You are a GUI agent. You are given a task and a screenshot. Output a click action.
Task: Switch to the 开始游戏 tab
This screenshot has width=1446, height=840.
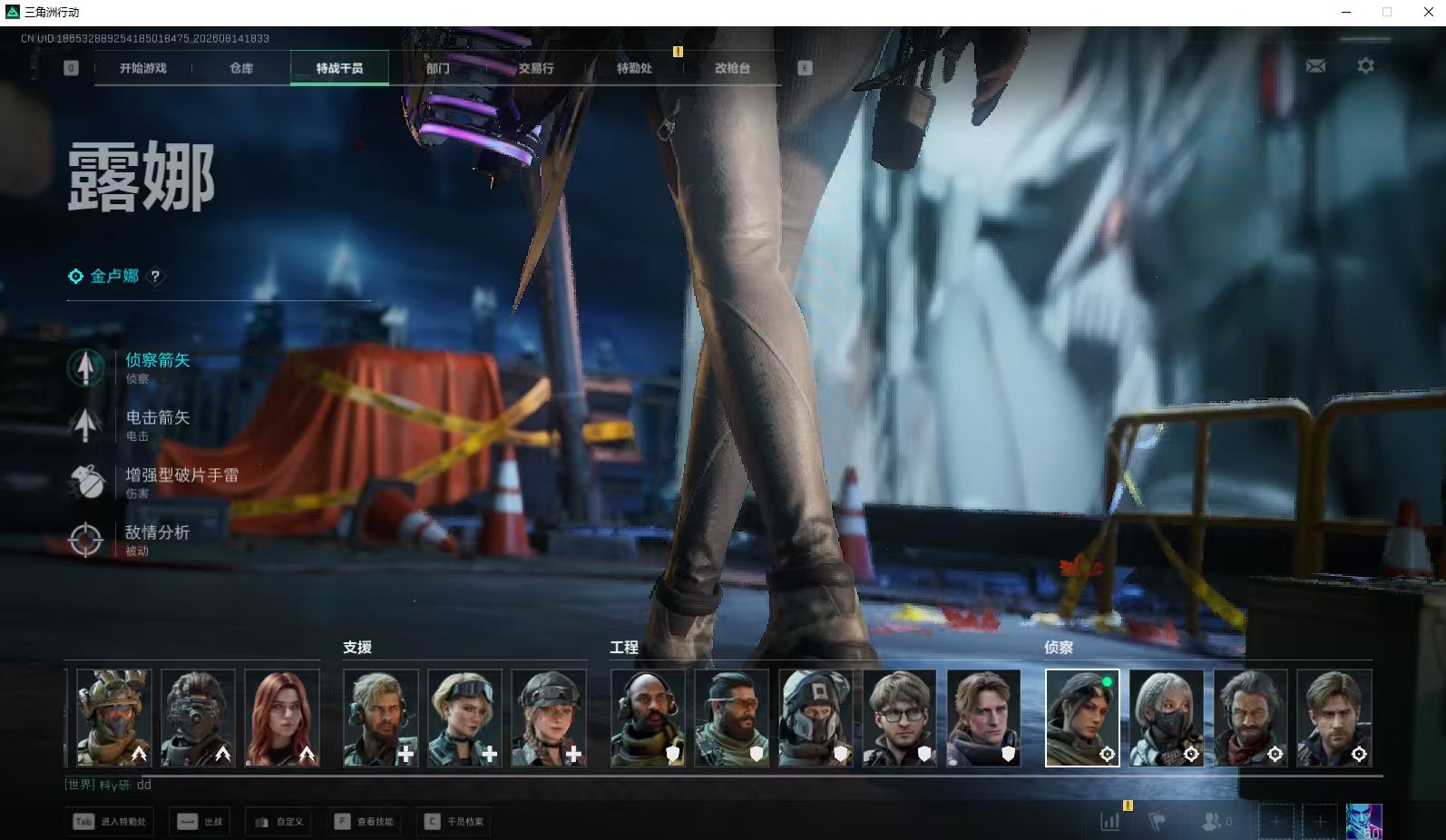click(x=143, y=68)
